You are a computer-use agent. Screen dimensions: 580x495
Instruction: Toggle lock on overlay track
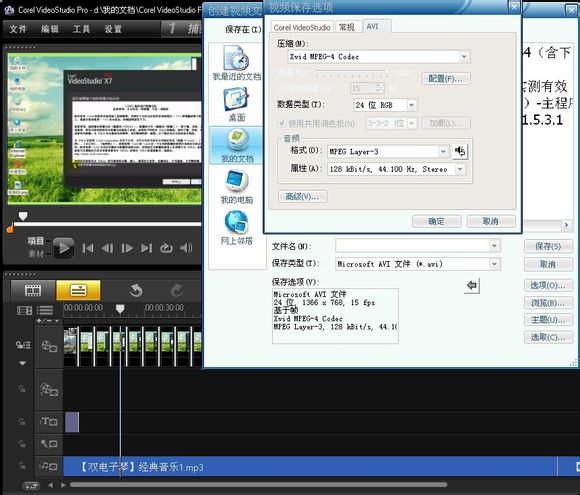click(22, 388)
